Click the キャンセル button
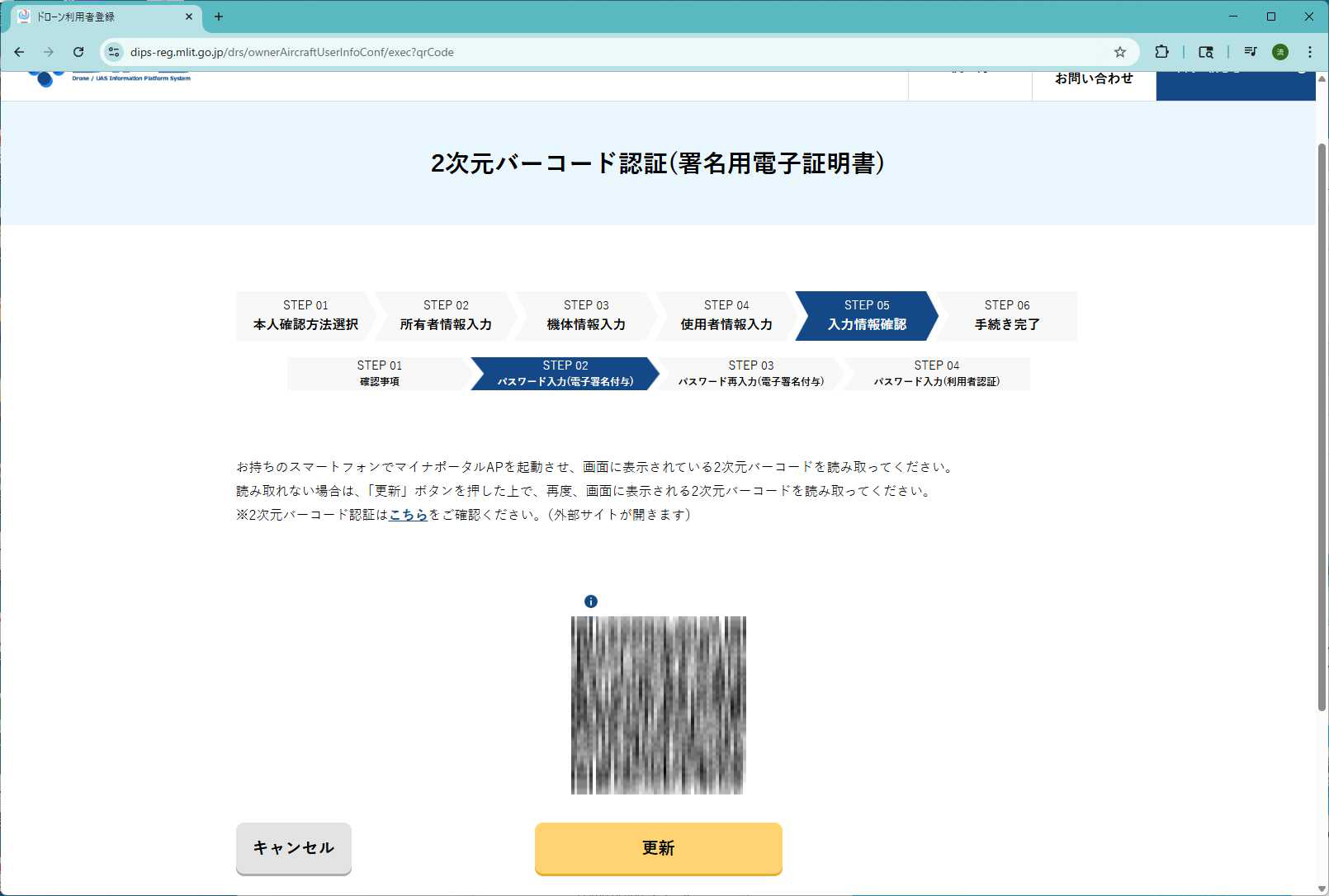Viewport: 1329px width, 896px height. click(x=294, y=848)
